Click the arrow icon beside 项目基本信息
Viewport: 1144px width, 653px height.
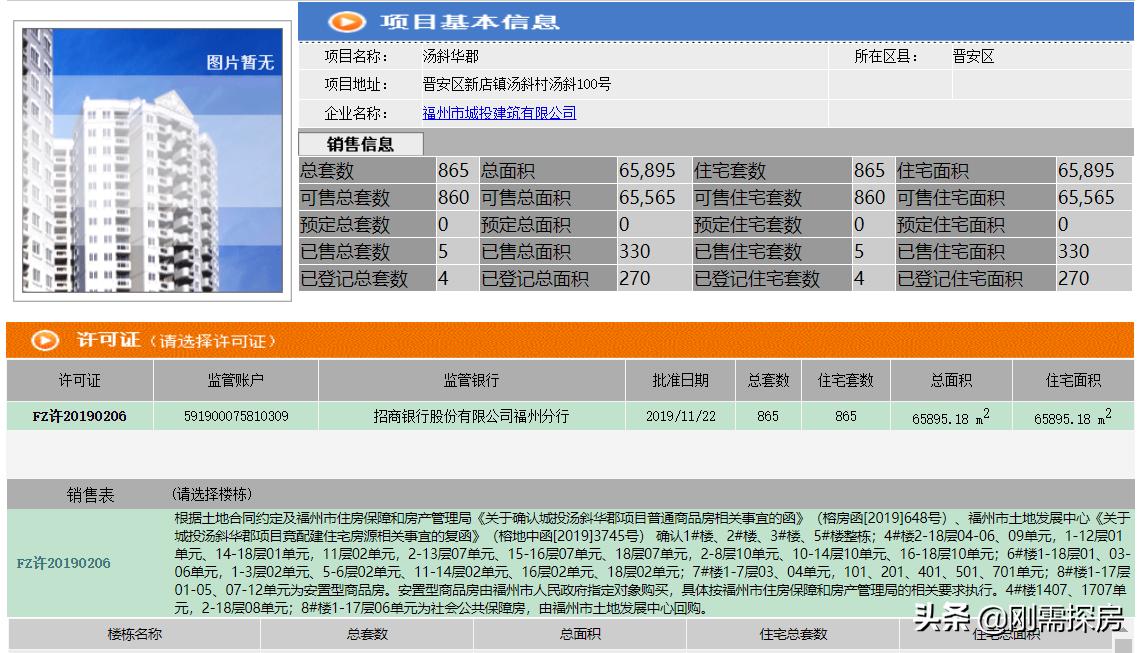pos(345,21)
